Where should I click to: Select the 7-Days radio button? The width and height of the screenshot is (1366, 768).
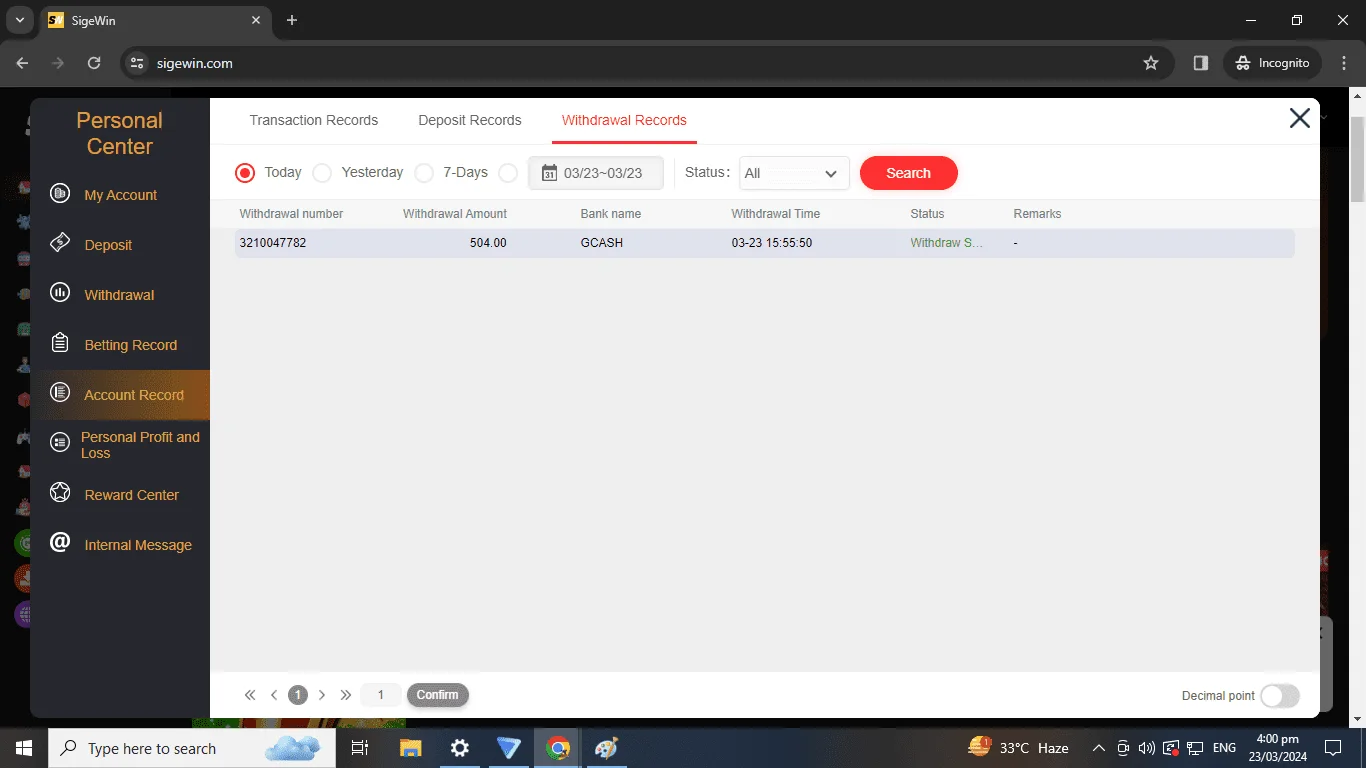point(424,173)
